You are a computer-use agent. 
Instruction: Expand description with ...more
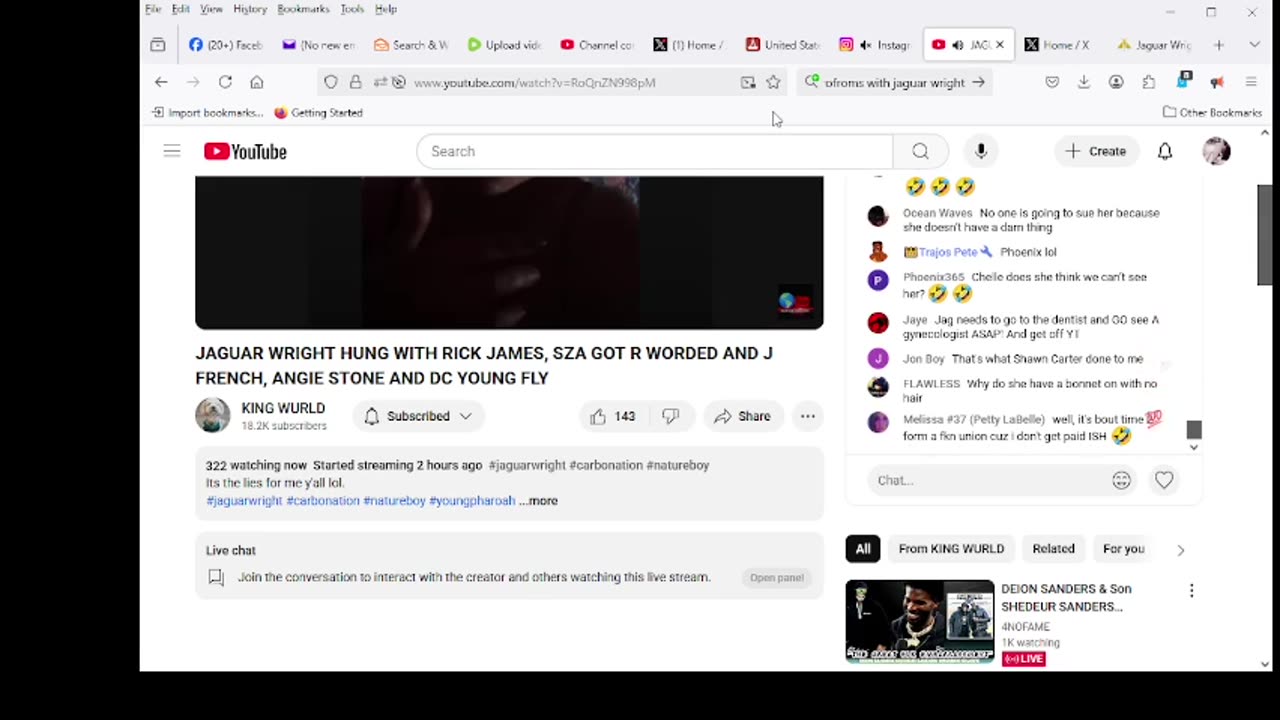(538, 501)
